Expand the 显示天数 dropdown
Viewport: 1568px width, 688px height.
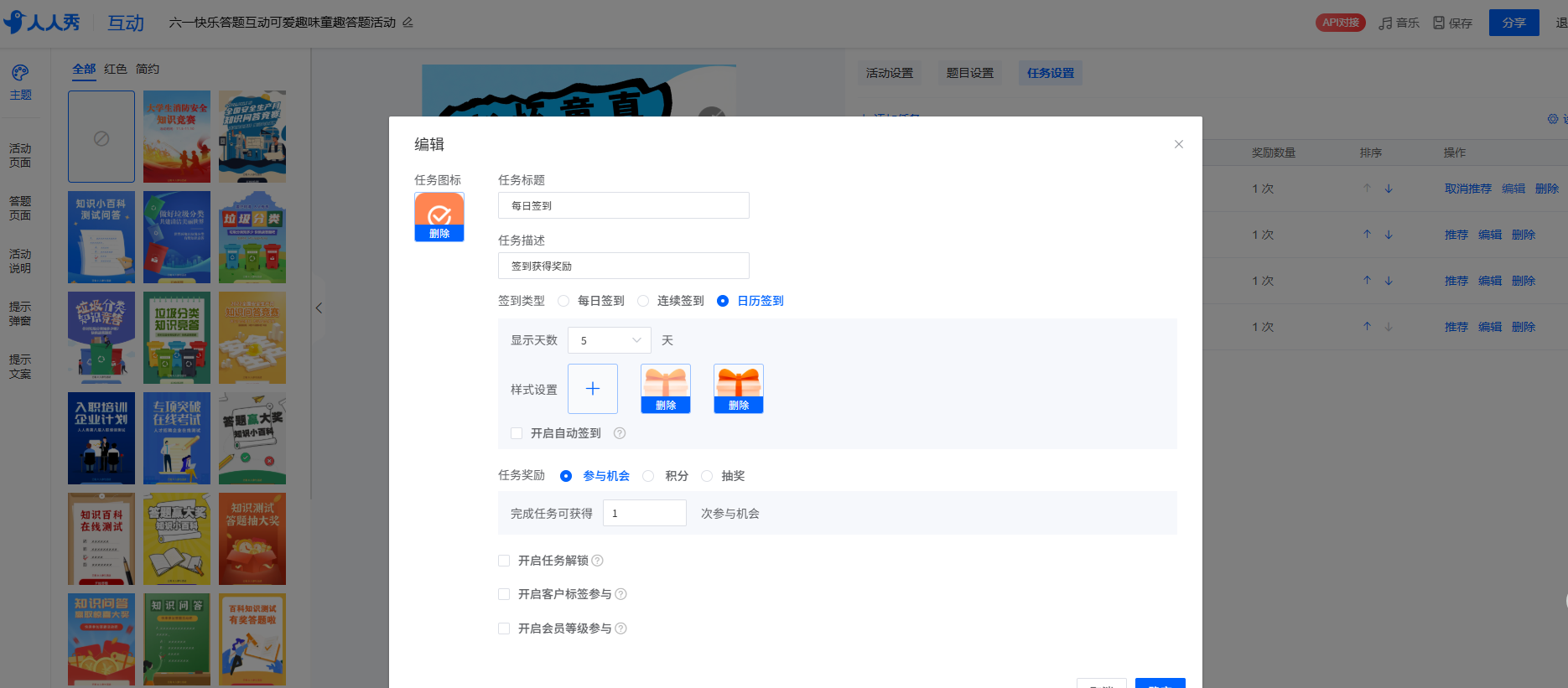609,340
